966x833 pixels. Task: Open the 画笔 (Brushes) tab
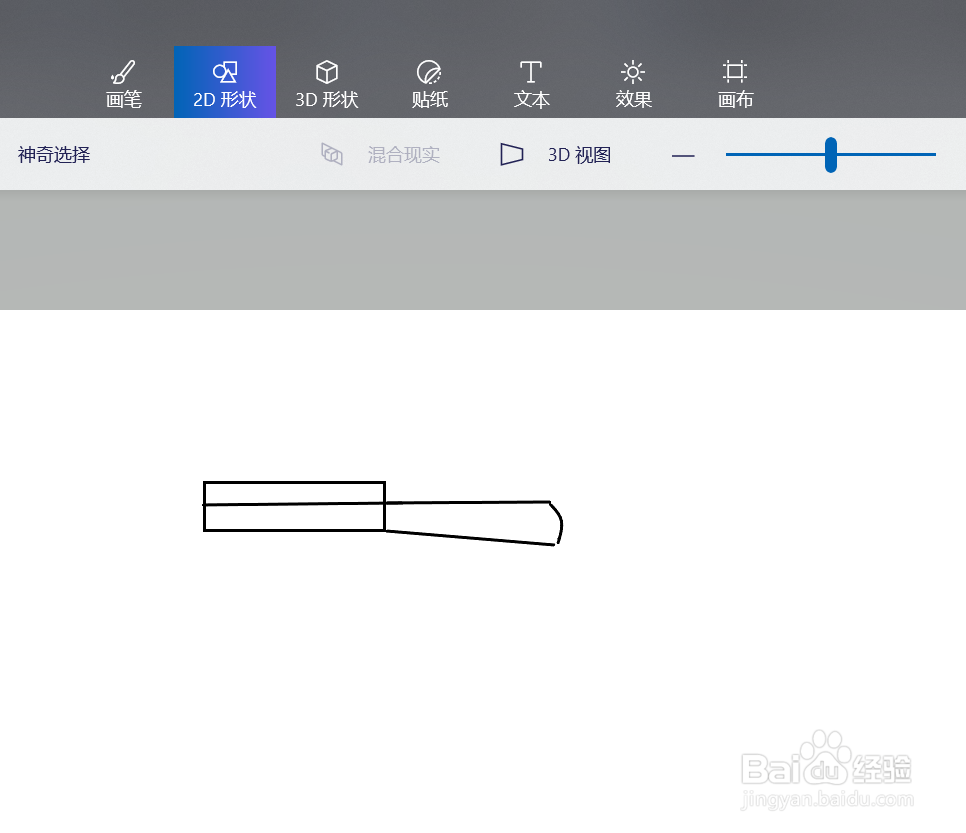point(123,83)
